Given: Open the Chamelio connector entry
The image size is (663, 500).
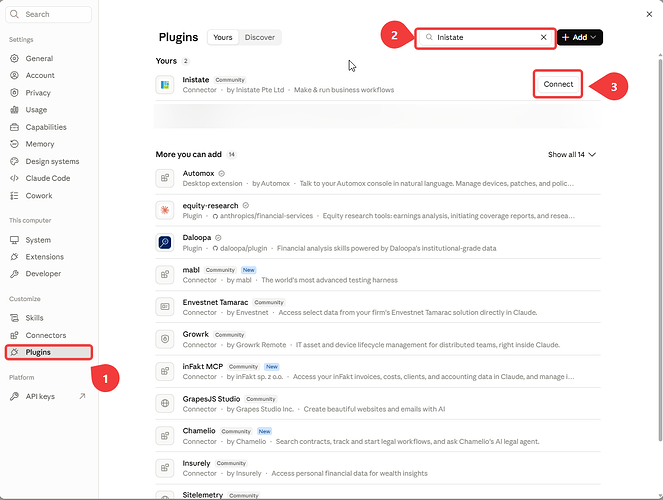Looking at the screenshot, I should pos(378,435).
